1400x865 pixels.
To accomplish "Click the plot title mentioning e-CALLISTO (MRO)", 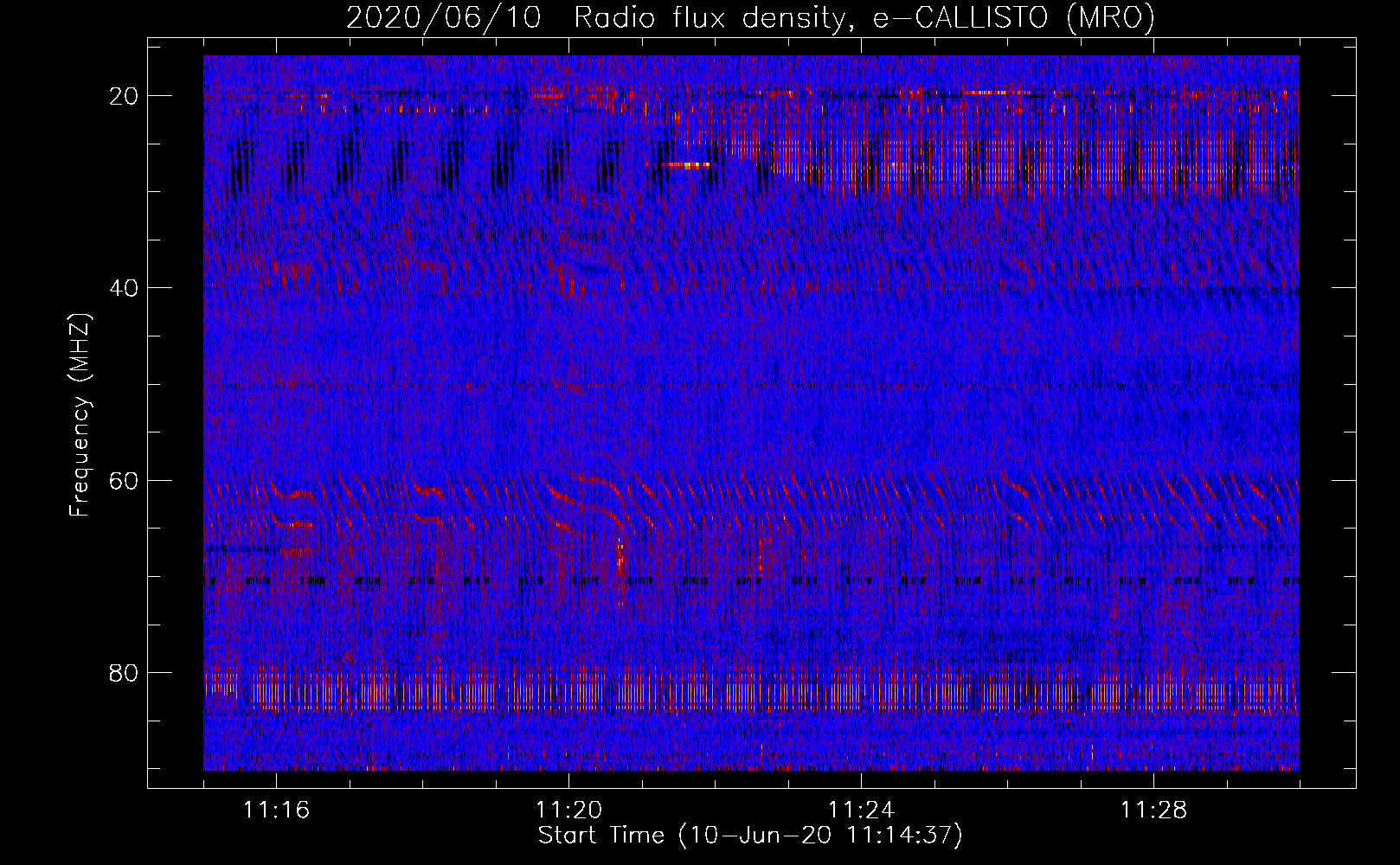I will [x=750, y=17].
